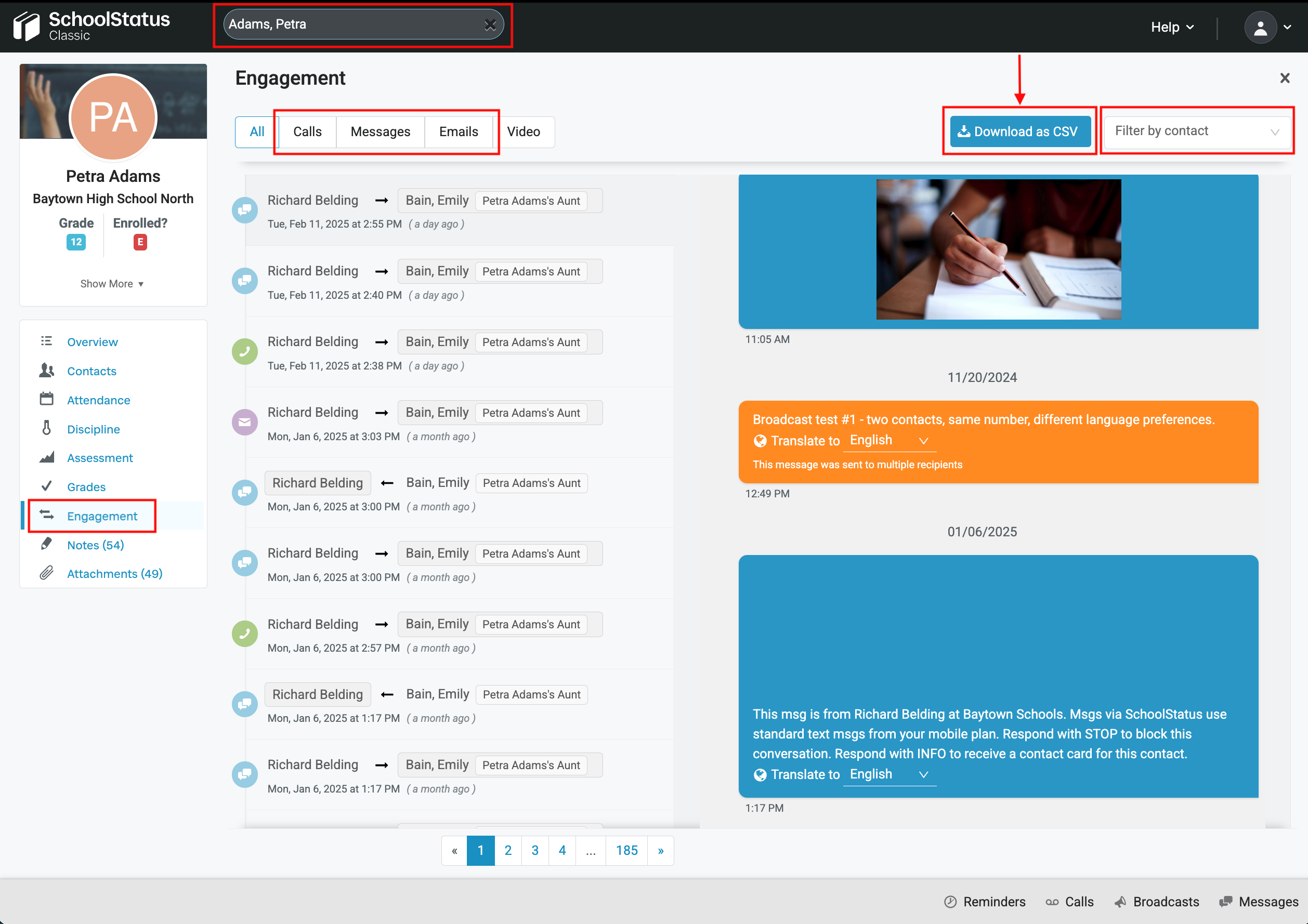Click the purple email icon for Jan 6 3:03 PM
1308x924 pixels.
click(244, 422)
